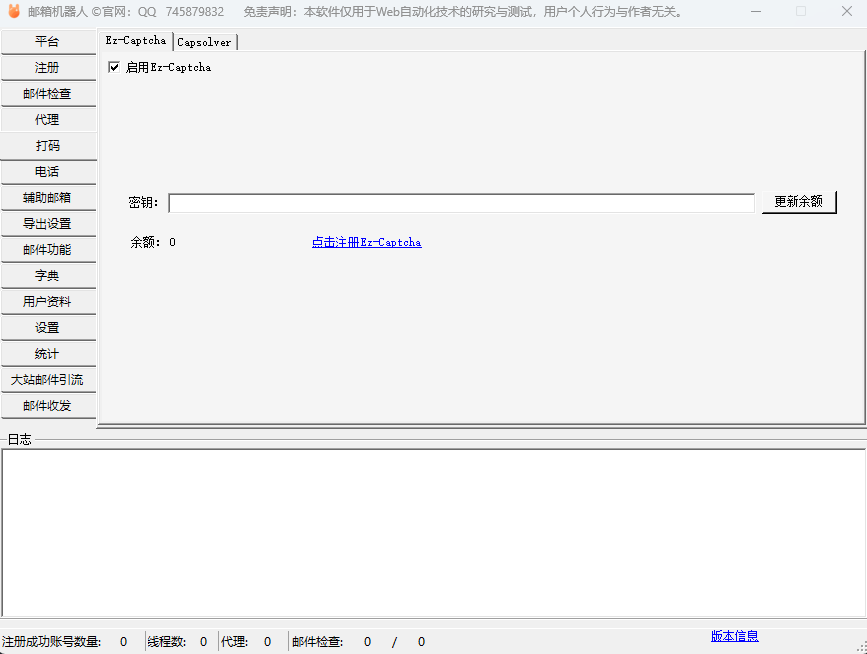Click the 辅助邮箱 sidebar button

(x=48, y=198)
